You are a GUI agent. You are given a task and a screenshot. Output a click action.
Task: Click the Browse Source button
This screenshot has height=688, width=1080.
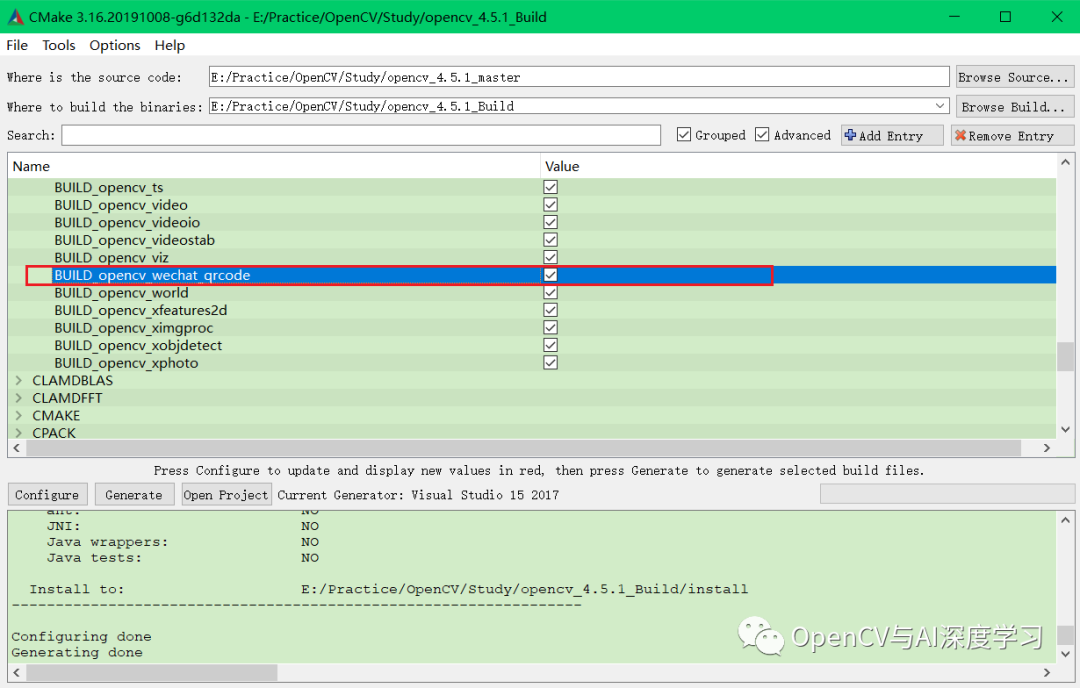1015,77
